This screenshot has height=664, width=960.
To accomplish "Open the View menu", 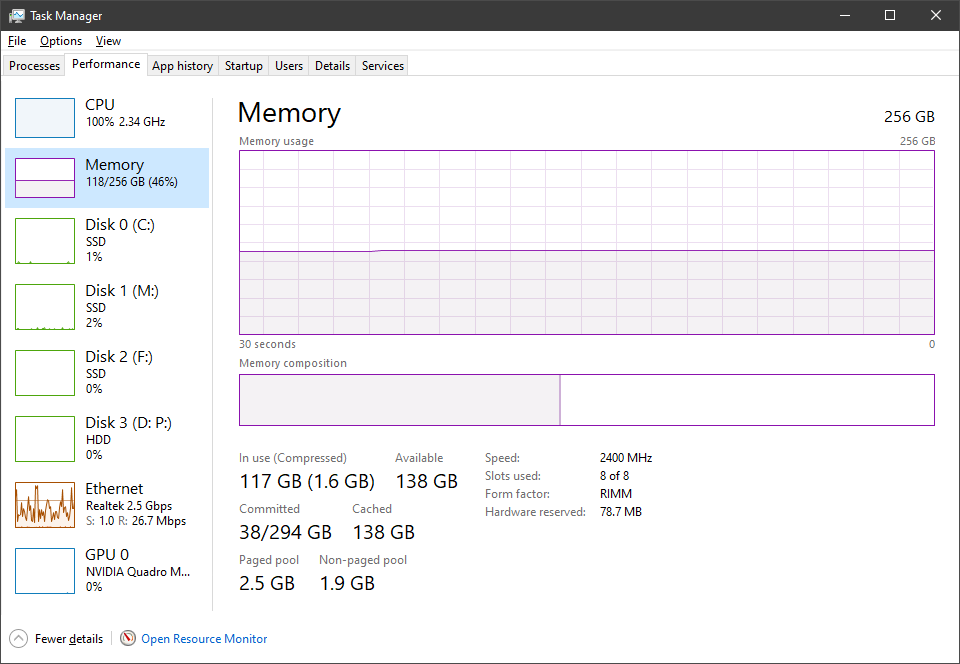I will tap(108, 41).
